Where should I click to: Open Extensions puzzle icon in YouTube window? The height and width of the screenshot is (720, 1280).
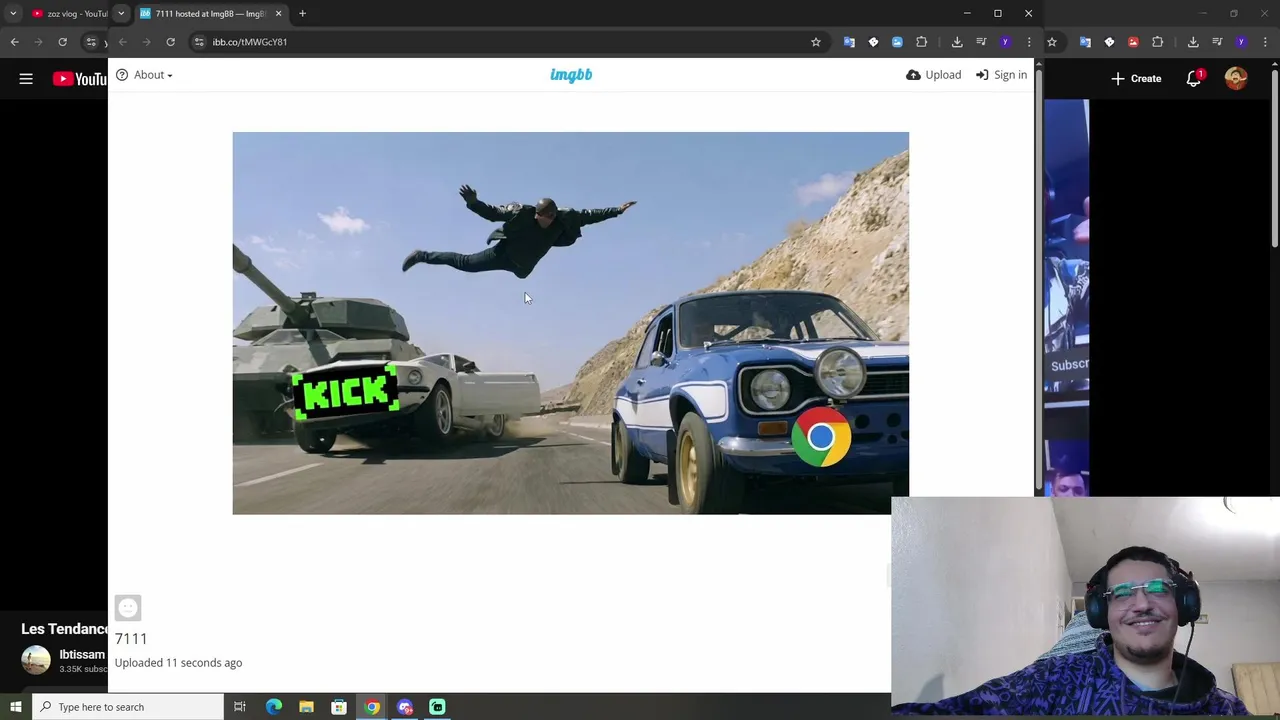click(x=1158, y=42)
